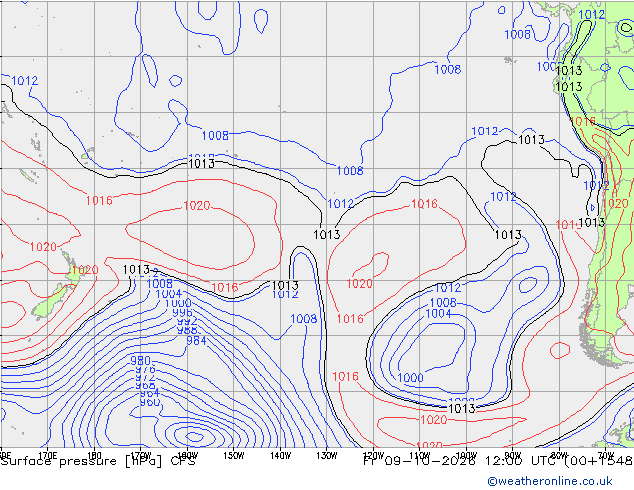This screenshot has width=634, height=490.
Task: Click the blue 996 isobar label
Action: point(182,313)
